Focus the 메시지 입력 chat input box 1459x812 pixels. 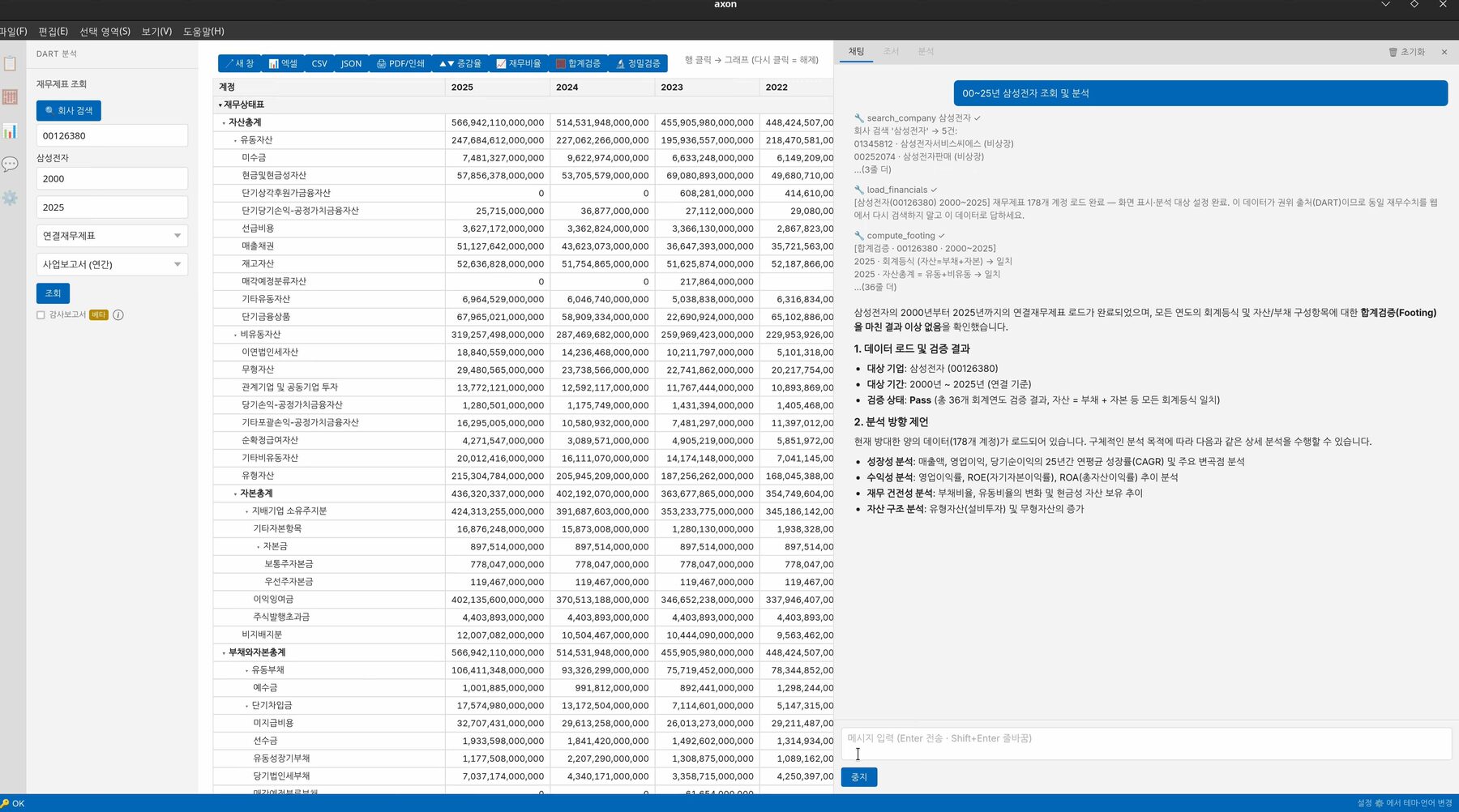click(x=1146, y=744)
